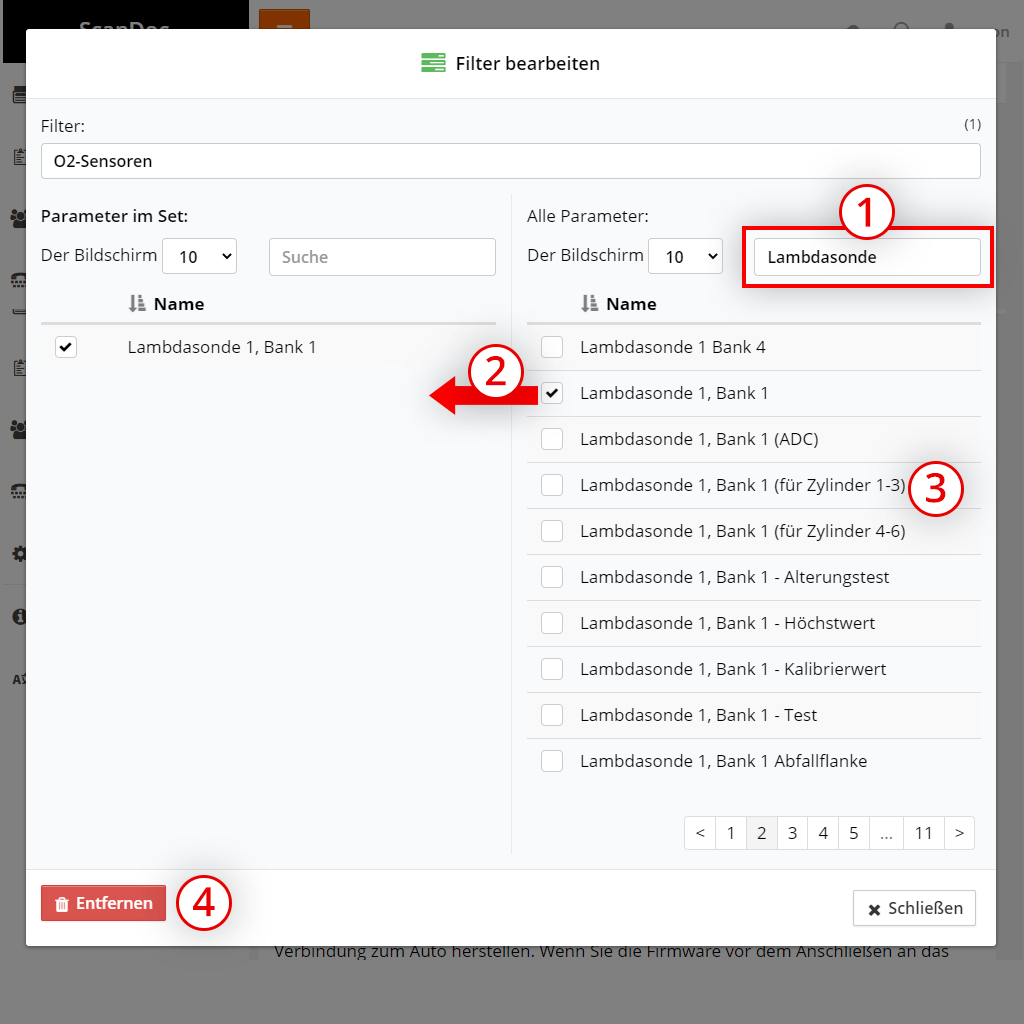
Task: Click the Suche field in left panel
Action: (x=382, y=257)
